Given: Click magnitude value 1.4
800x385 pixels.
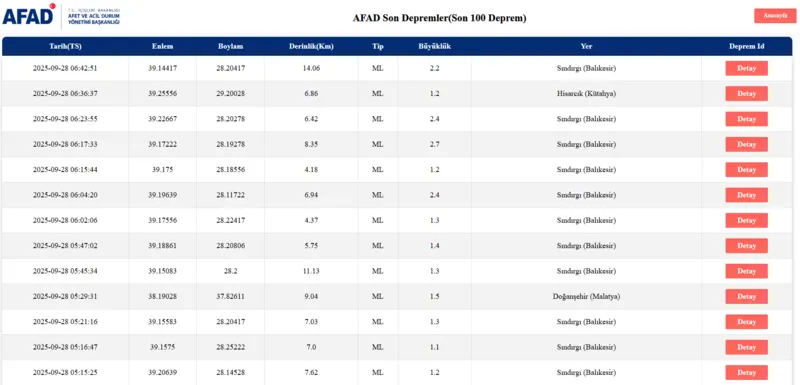Looking at the screenshot, I should (435, 246).
